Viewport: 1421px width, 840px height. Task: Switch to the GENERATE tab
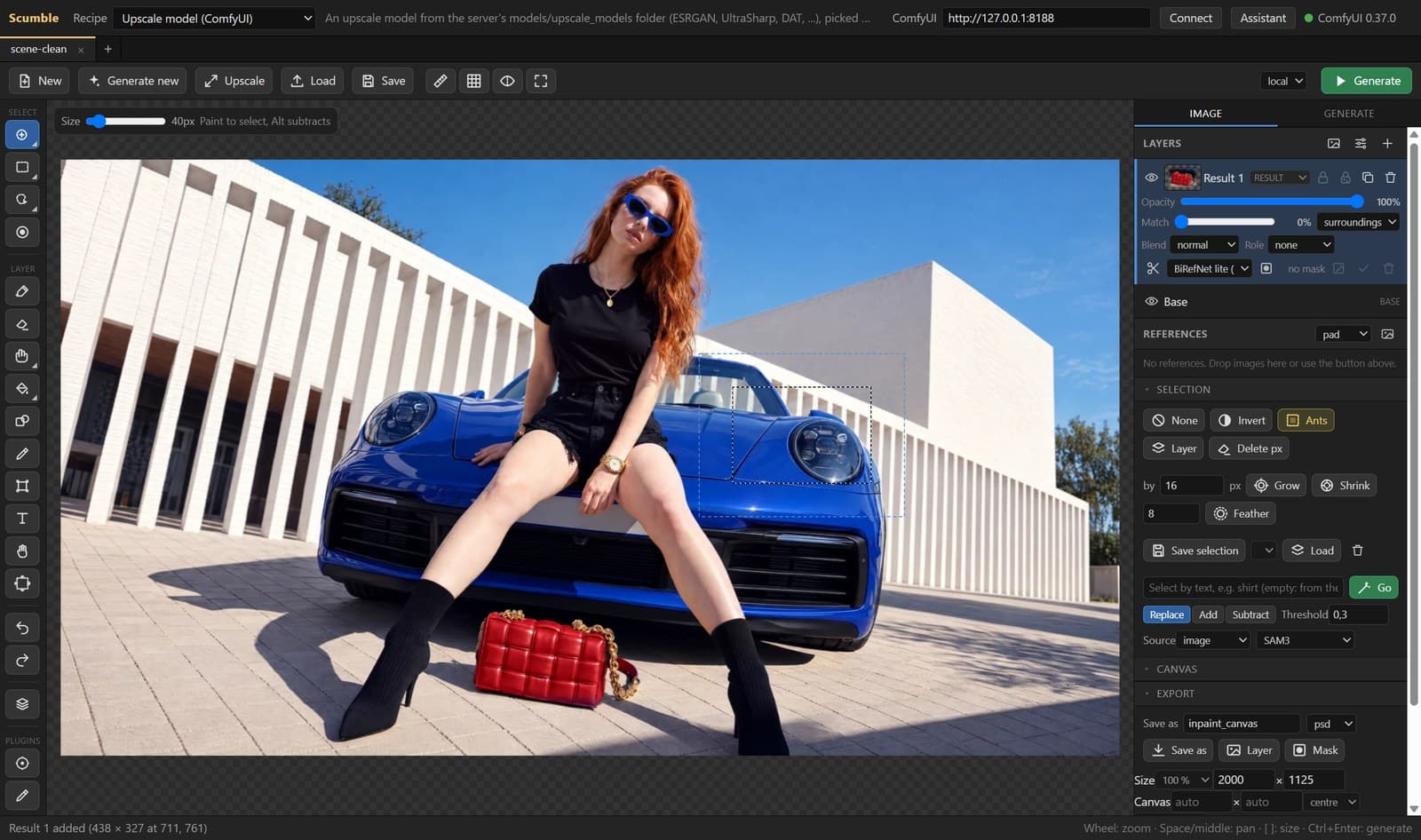[x=1348, y=114]
